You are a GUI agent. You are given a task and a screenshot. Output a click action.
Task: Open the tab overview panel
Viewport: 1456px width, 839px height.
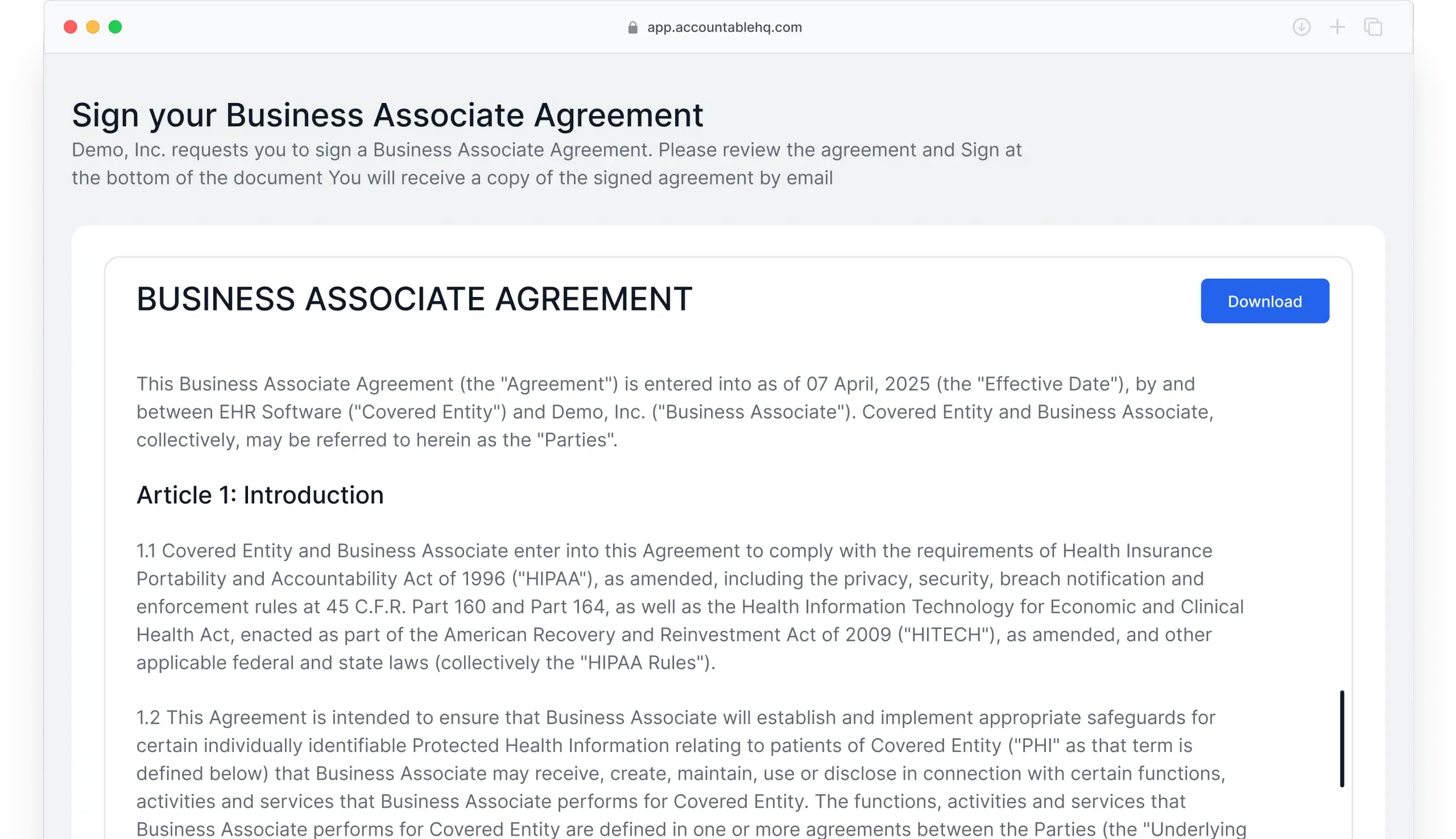tap(1373, 27)
